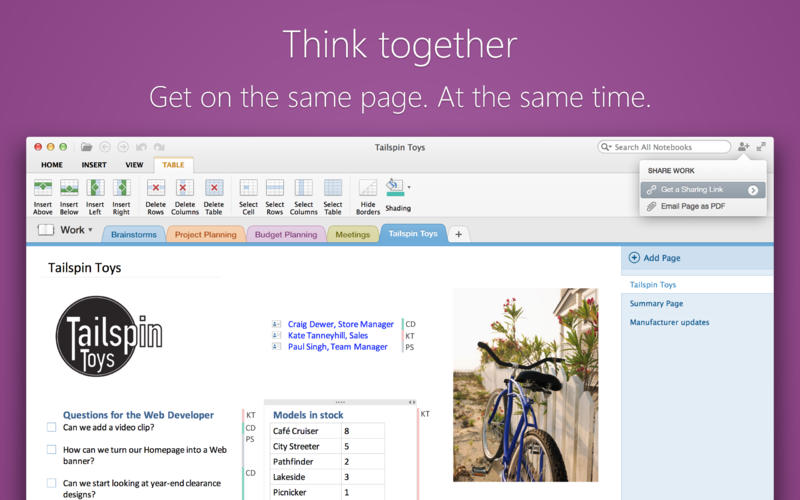Open the Brainstorms section tab
This screenshot has width=800, height=500.
[x=134, y=235]
